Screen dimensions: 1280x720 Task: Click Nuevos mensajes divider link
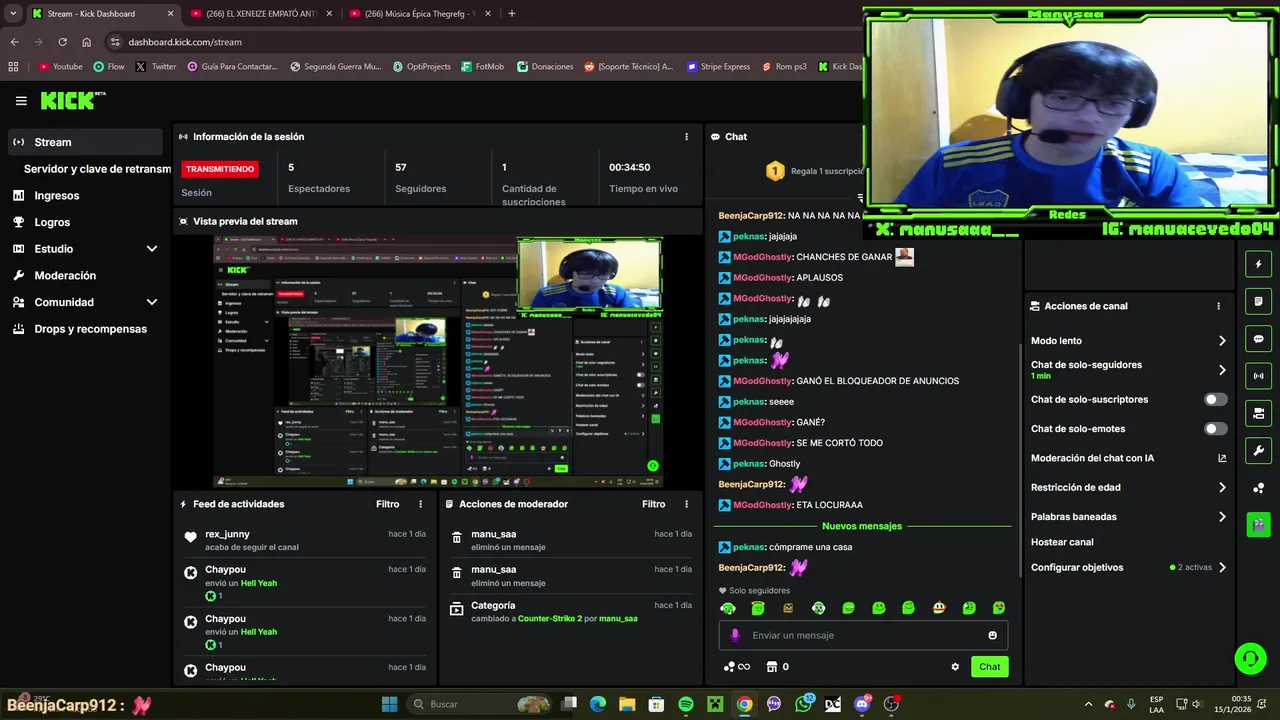coord(862,526)
